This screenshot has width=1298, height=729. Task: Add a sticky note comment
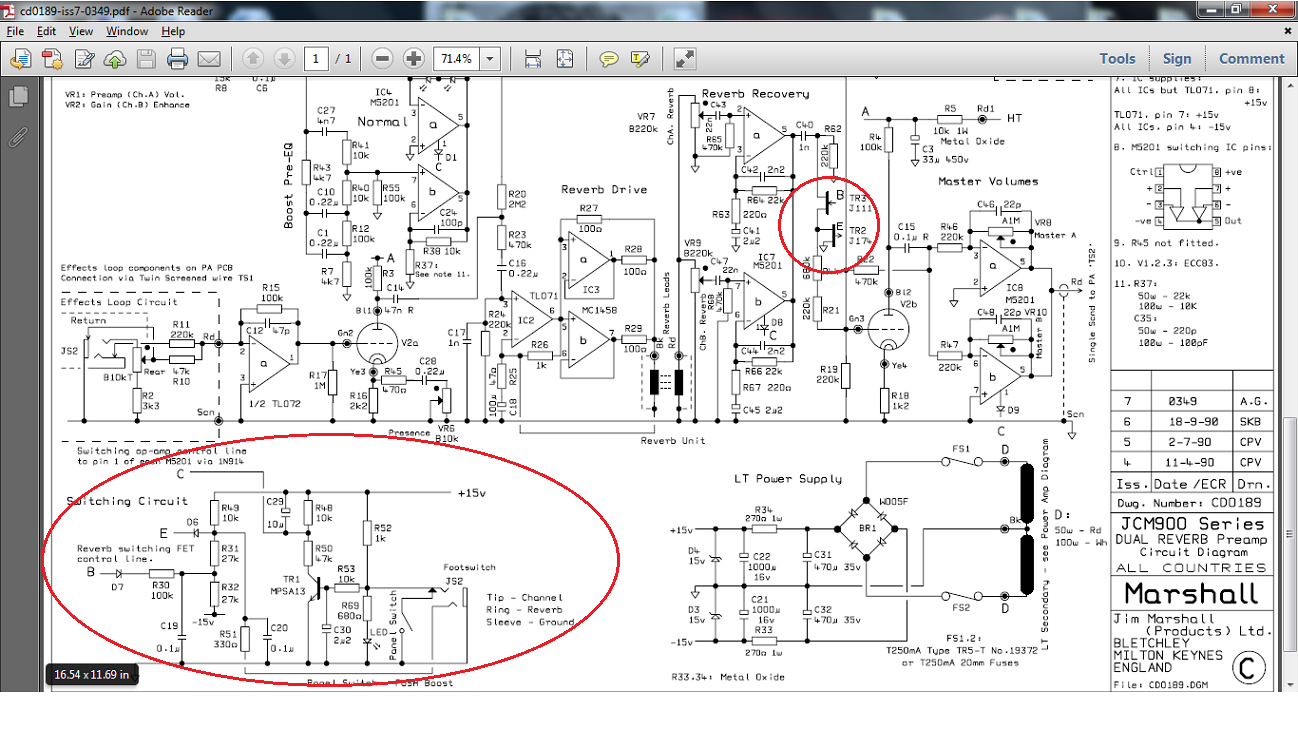coord(608,59)
